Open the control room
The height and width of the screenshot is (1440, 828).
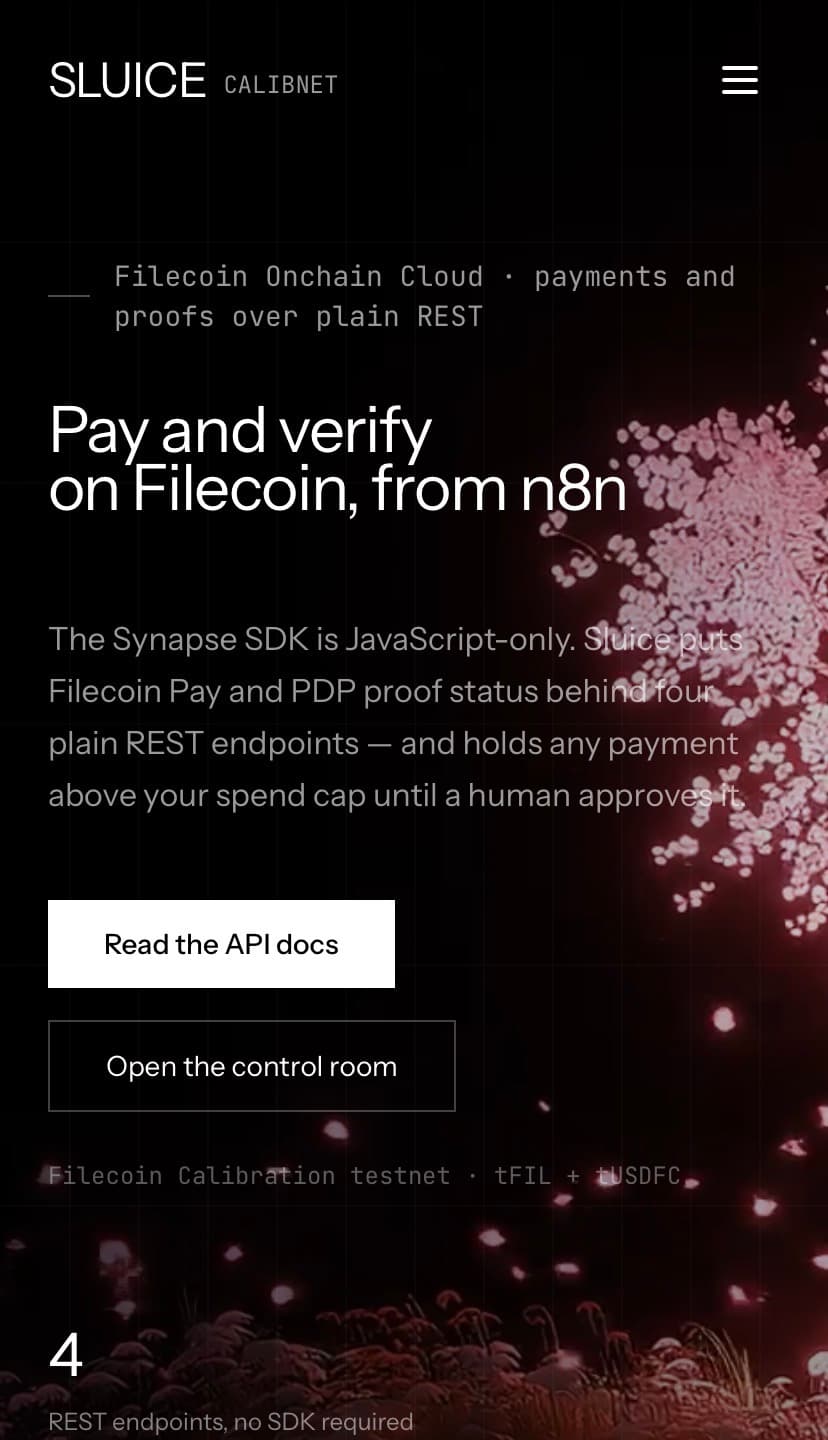252,1066
